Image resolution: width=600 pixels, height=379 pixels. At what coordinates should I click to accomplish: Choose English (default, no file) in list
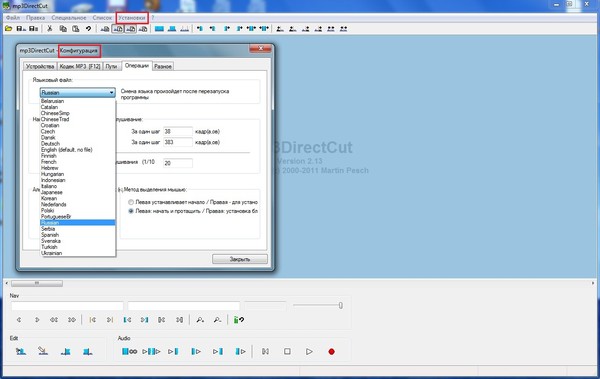[x=78, y=150]
